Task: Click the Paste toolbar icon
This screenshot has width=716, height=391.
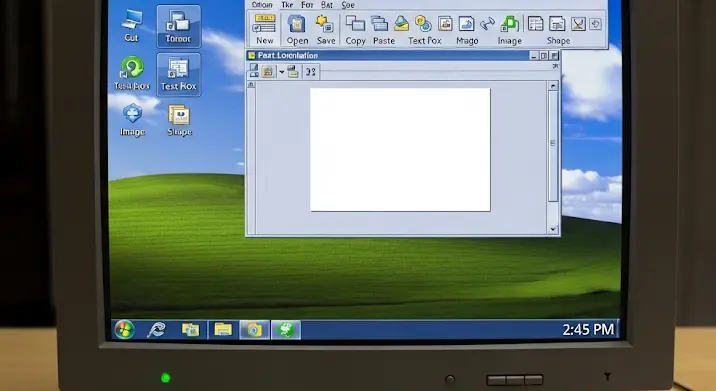Action: pyautogui.click(x=379, y=24)
